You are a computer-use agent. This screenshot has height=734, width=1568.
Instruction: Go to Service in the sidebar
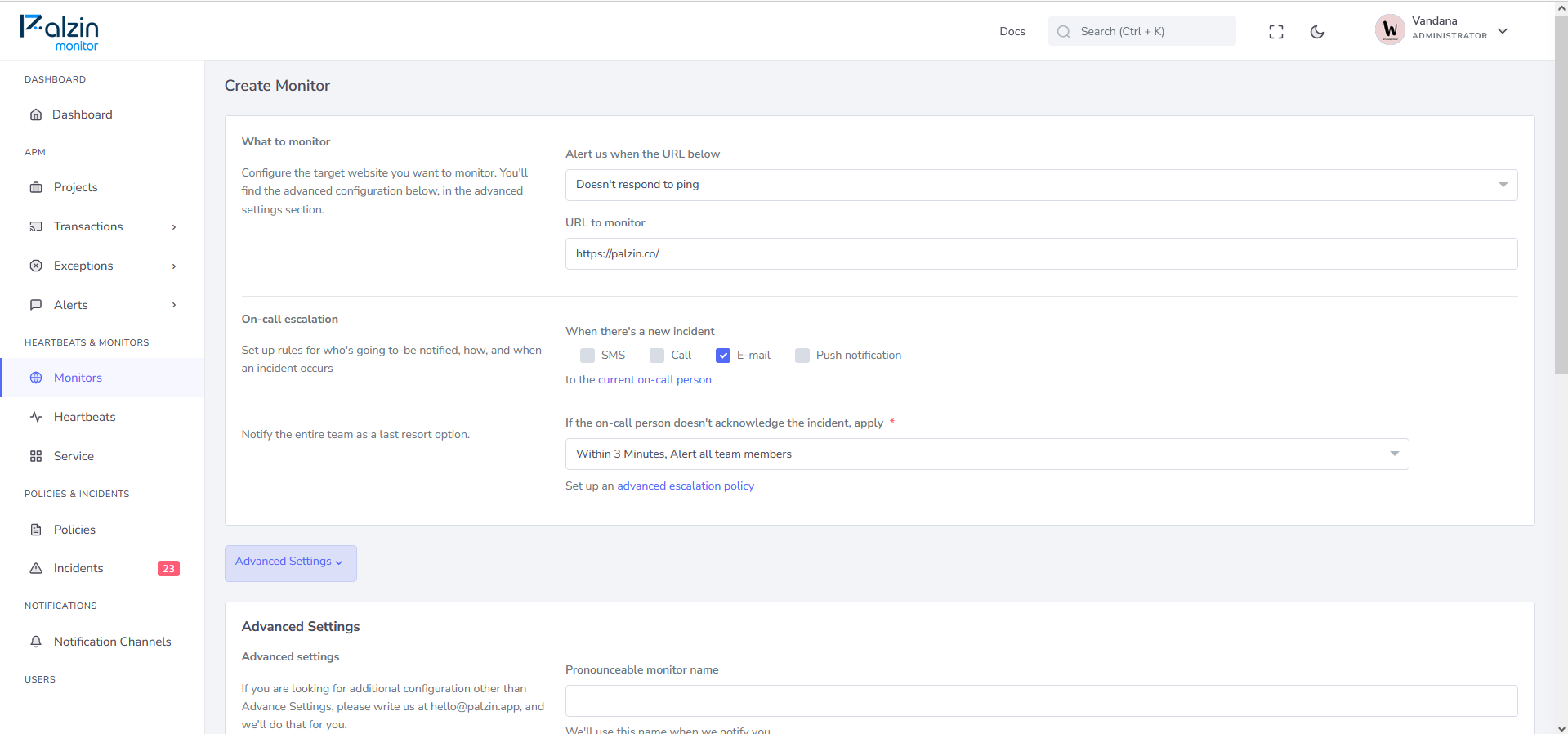click(74, 456)
